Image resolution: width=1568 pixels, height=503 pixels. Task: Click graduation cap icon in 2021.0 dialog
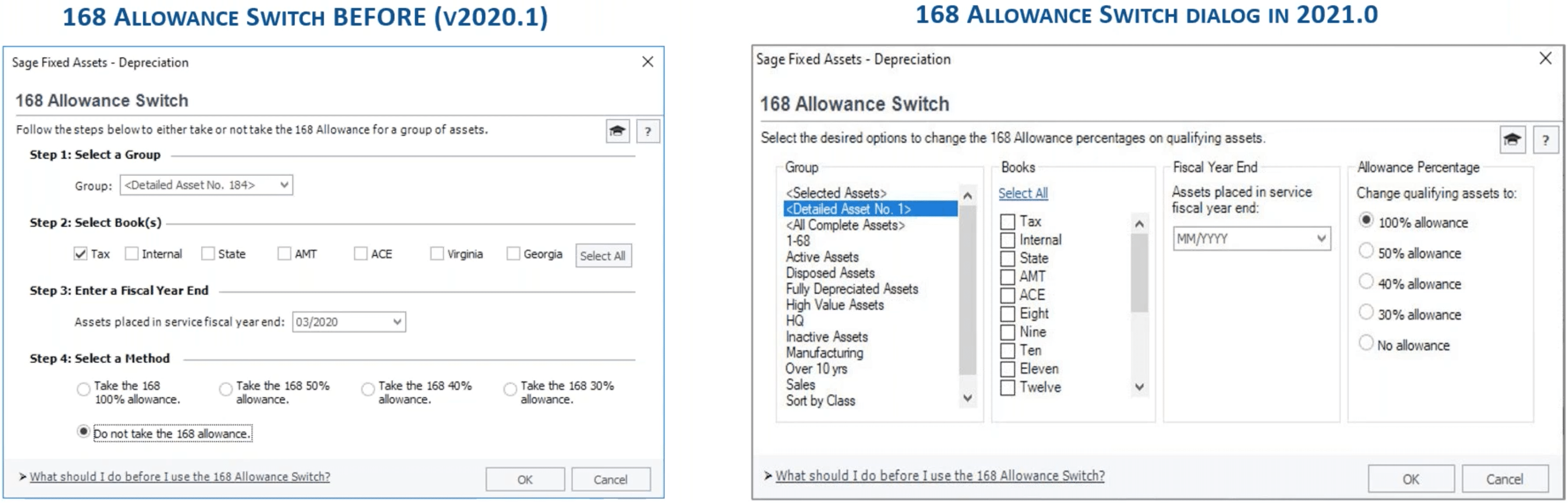(x=1512, y=140)
